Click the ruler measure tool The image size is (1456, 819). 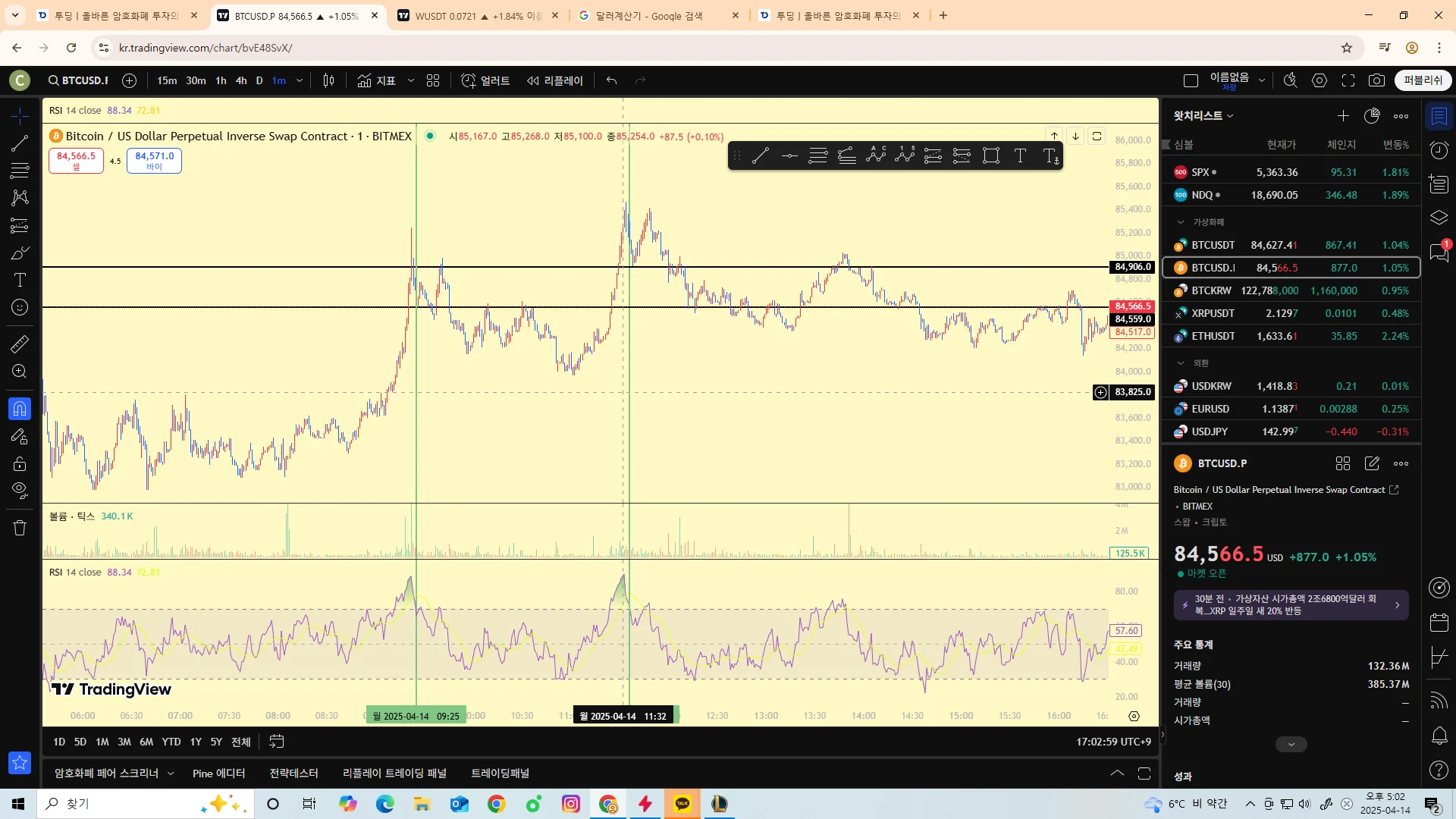coord(20,344)
